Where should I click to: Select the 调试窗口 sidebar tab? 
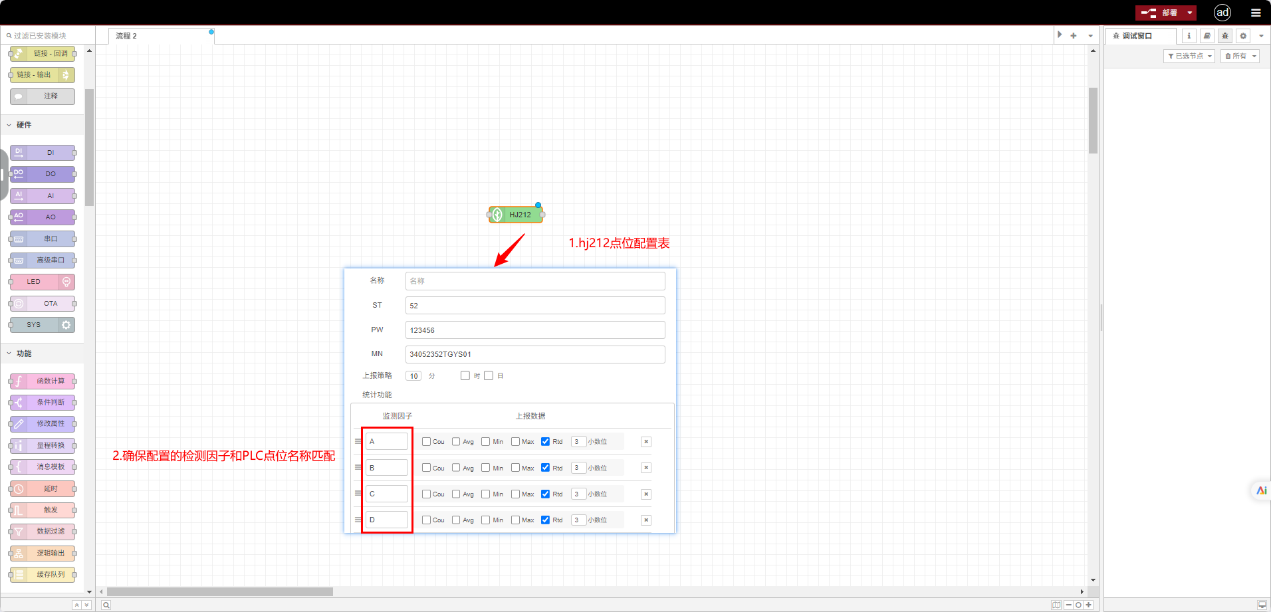point(1140,35)
